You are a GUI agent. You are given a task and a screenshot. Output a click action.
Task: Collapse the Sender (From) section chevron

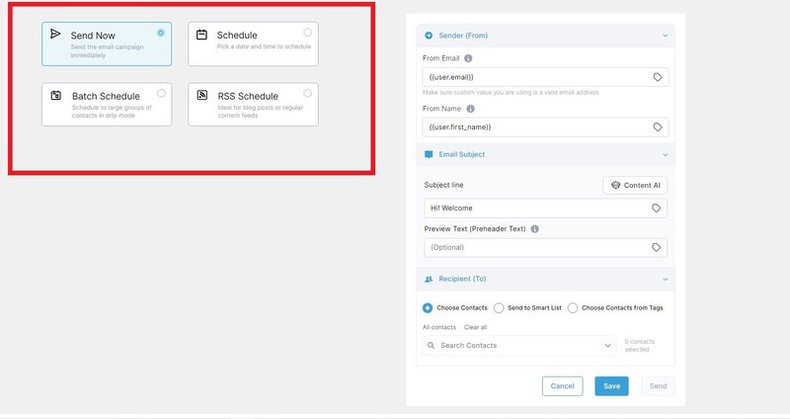(665, 36)
